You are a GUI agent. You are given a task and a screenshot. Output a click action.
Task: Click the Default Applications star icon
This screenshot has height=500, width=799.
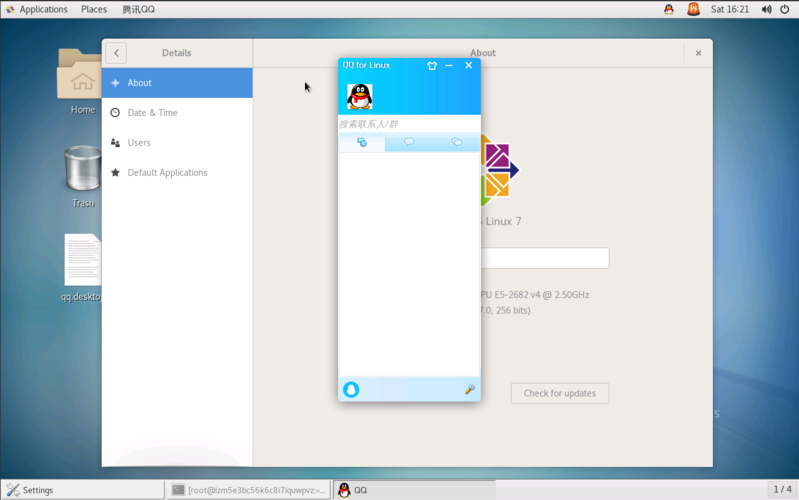point(115,172)
